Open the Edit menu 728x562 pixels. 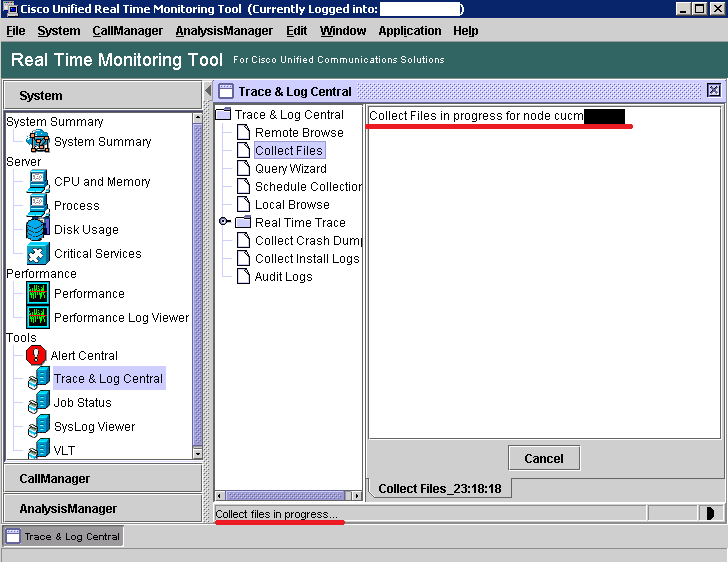click(297, 31)
